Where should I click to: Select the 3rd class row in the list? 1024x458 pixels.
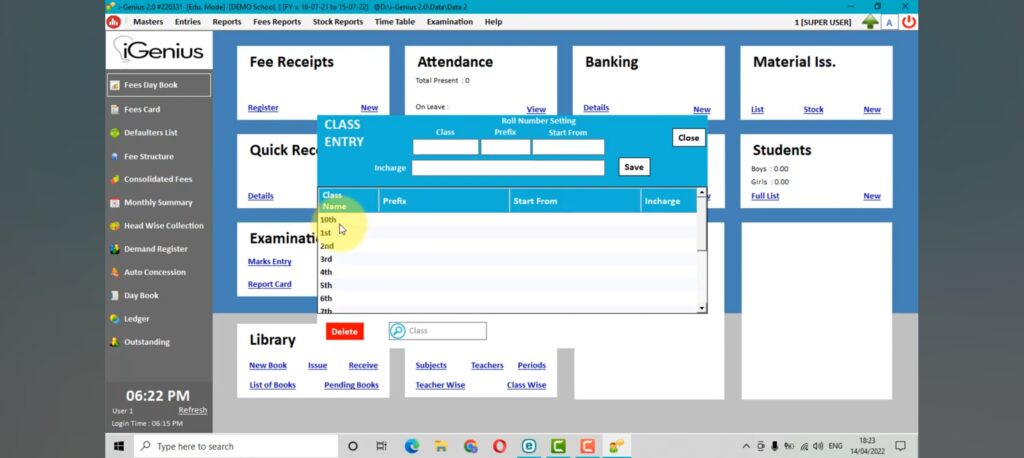click(x=326, y=259)
